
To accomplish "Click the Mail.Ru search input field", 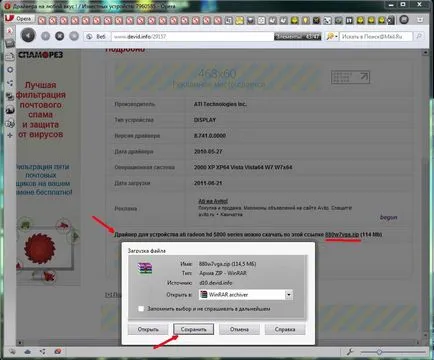I will pos(376,36).
